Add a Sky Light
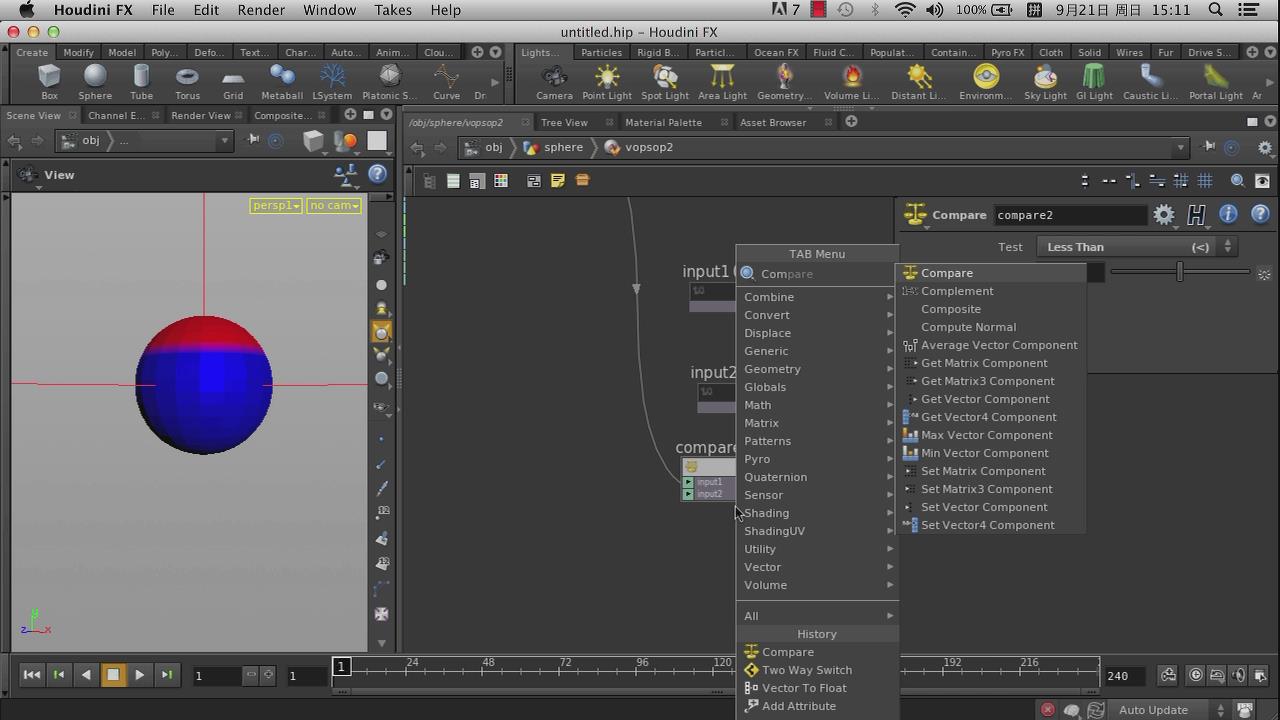 (x=1045, y=82)
